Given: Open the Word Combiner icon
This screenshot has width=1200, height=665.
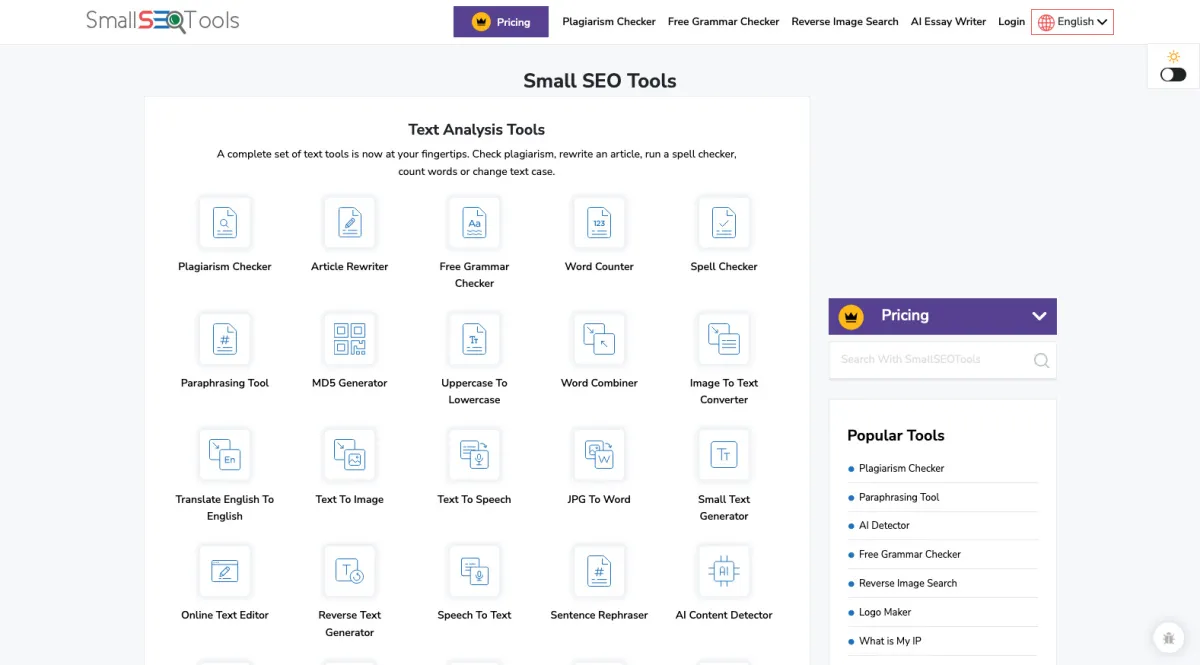Looking at the screenshot, I should tap(599, 339).
